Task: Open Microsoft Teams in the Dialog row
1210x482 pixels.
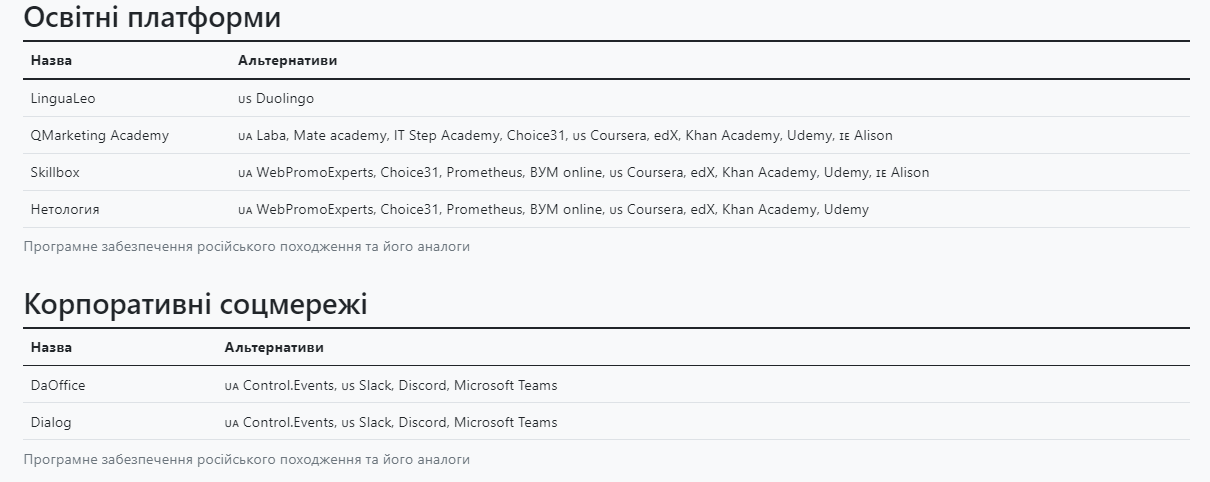Action: [505, 422]
